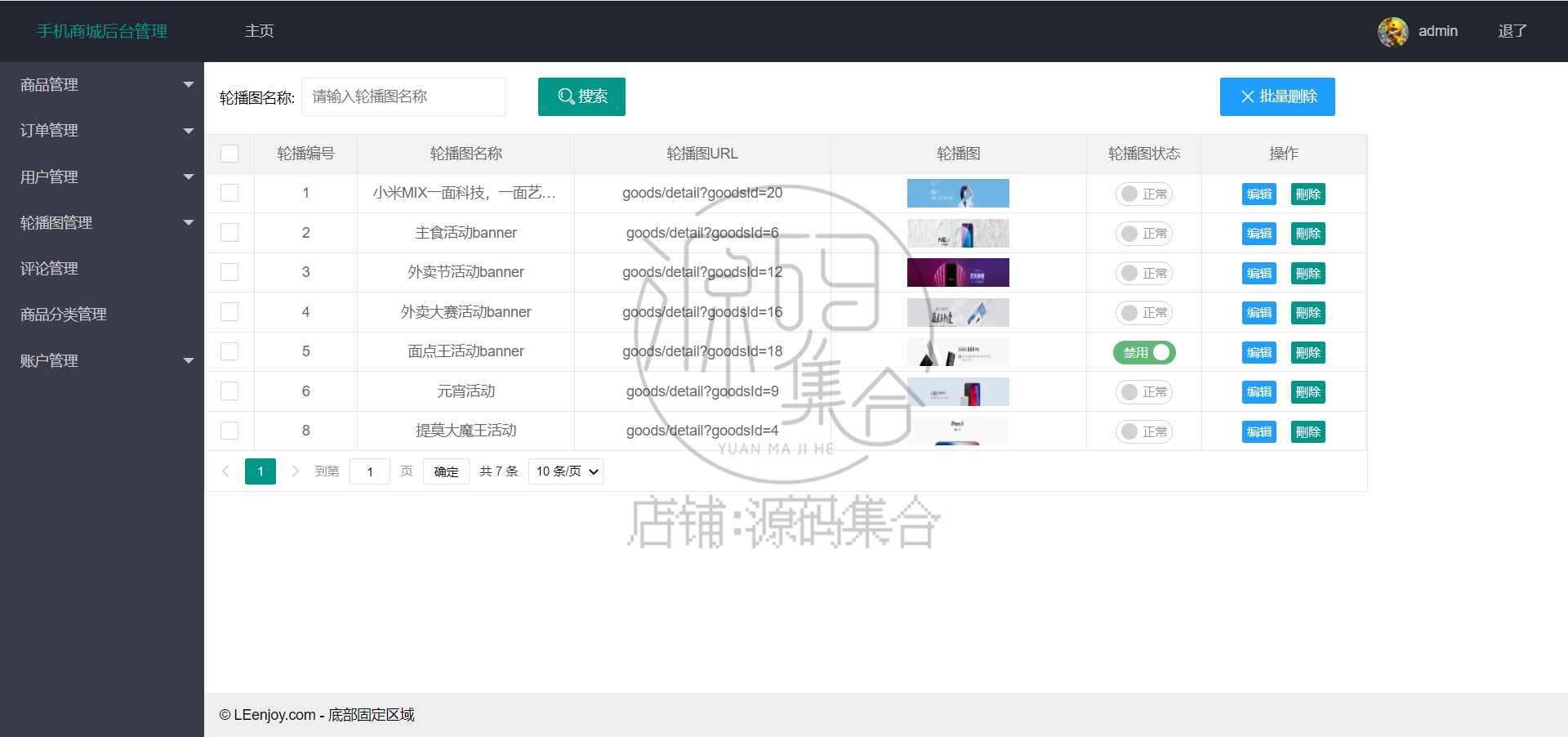Viewport: 1568px width, 737px height.
Task: Click the 轮播编号 column header
Action: point(305,154)
